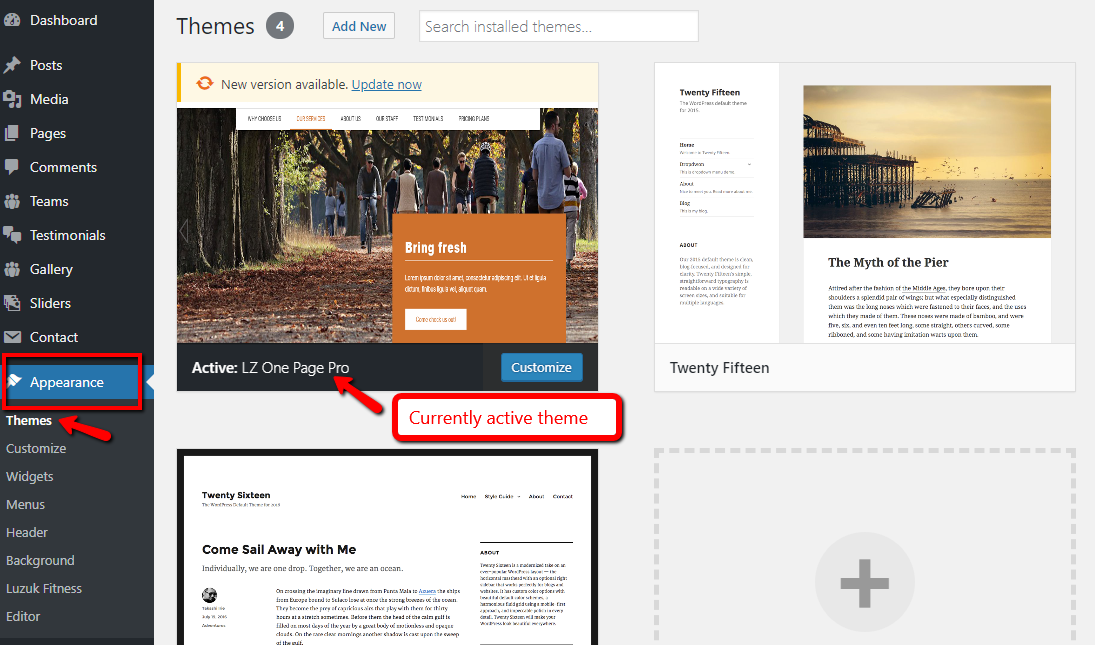1095x645 pixels.
Task: Click the update refresh icon in notice
Action: [x=205, y=84]
